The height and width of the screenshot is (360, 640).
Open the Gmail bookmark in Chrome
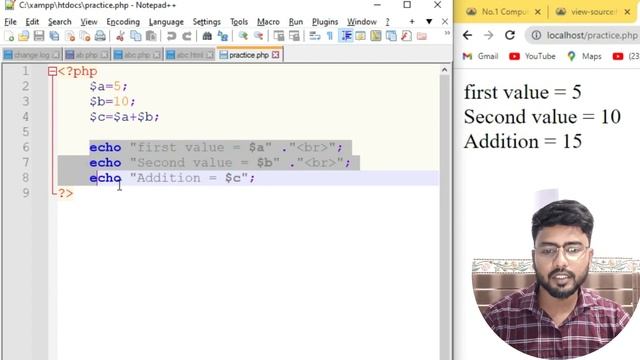[x=481, y=56]
